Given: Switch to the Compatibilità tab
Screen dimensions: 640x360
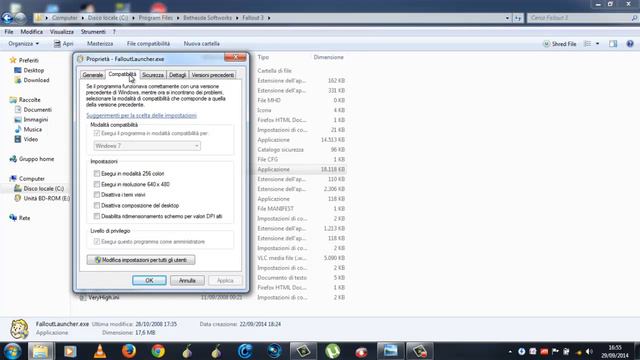Looking at the screenshot, I should pos(122,74).
